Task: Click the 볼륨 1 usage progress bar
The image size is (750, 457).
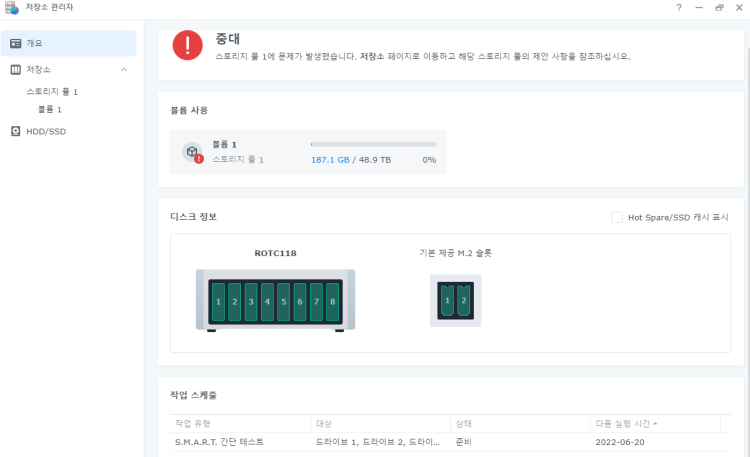Action: click(x=373, y=145)
